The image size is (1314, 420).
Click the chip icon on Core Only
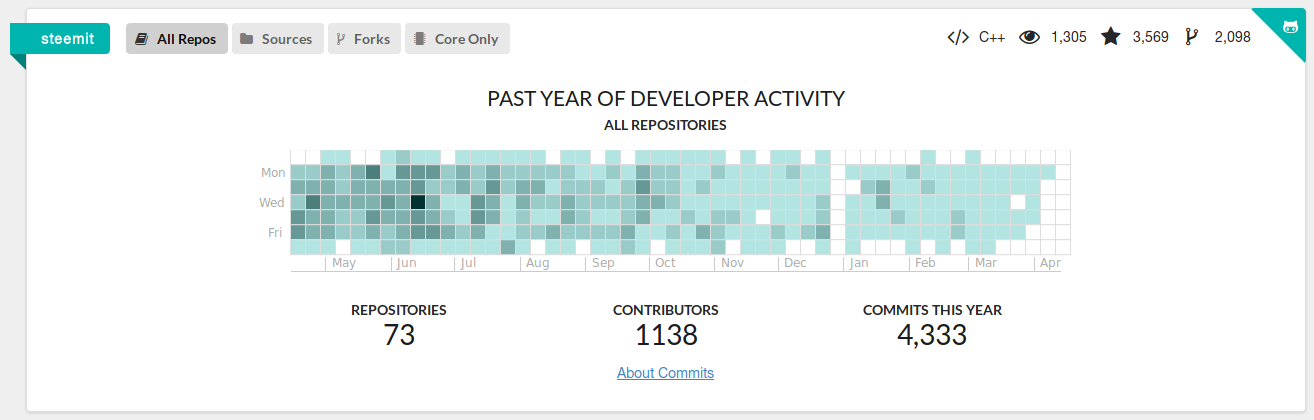point(420,39)
